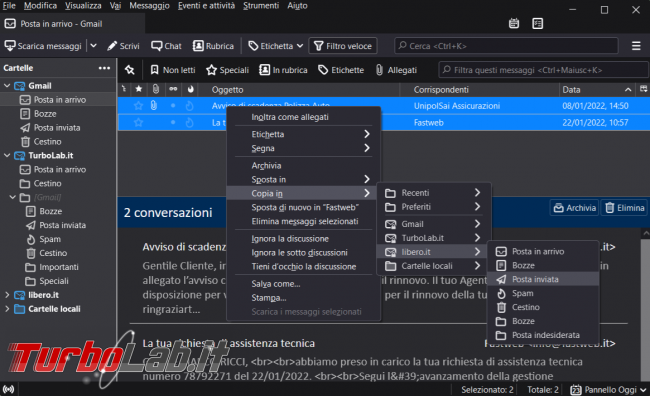Open the Chat toolbar button
The height and width of the screenshot is (396, 650).
(166, 46)
